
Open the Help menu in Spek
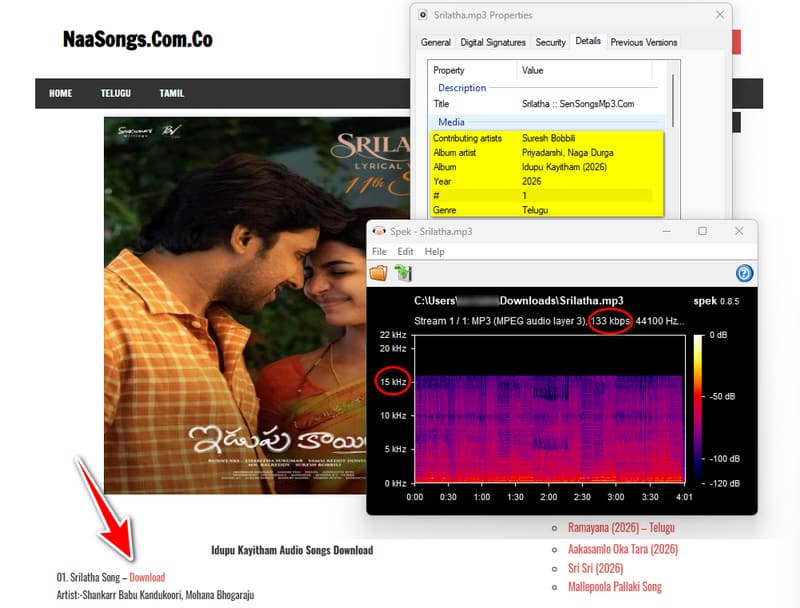434,251
